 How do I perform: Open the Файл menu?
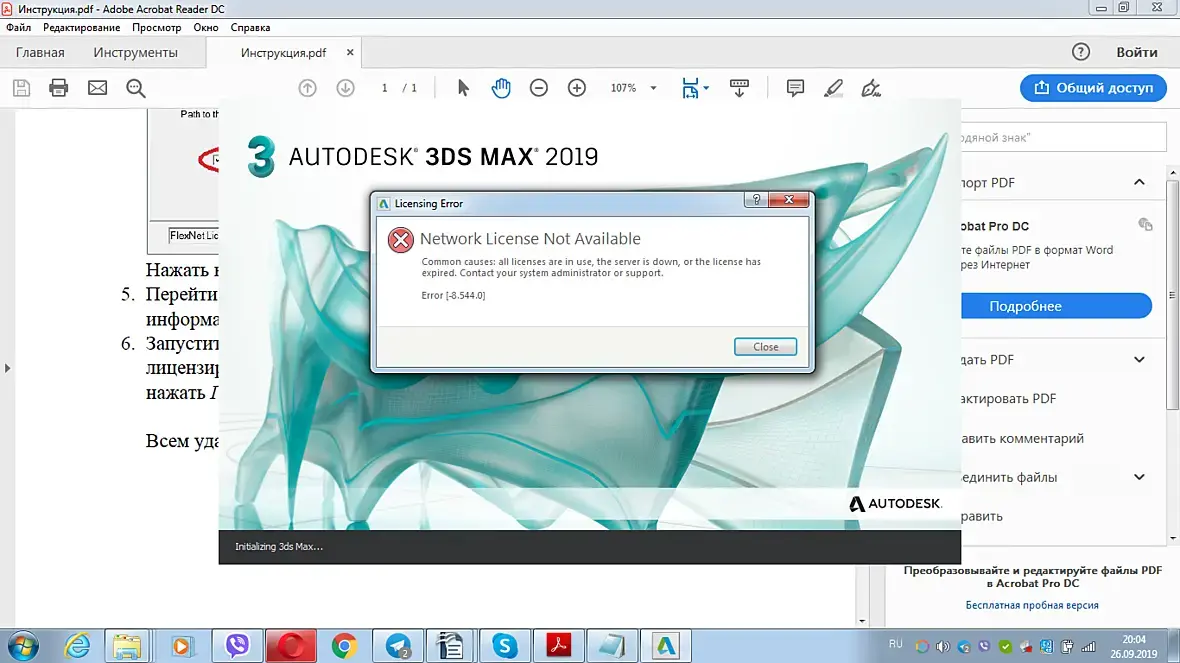(x=19, y=27)
